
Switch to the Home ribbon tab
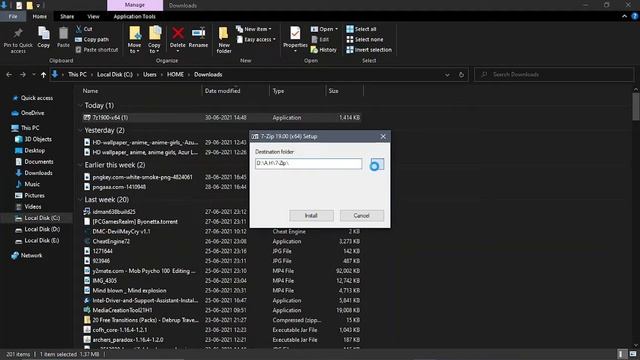click(x=40, y=16)
